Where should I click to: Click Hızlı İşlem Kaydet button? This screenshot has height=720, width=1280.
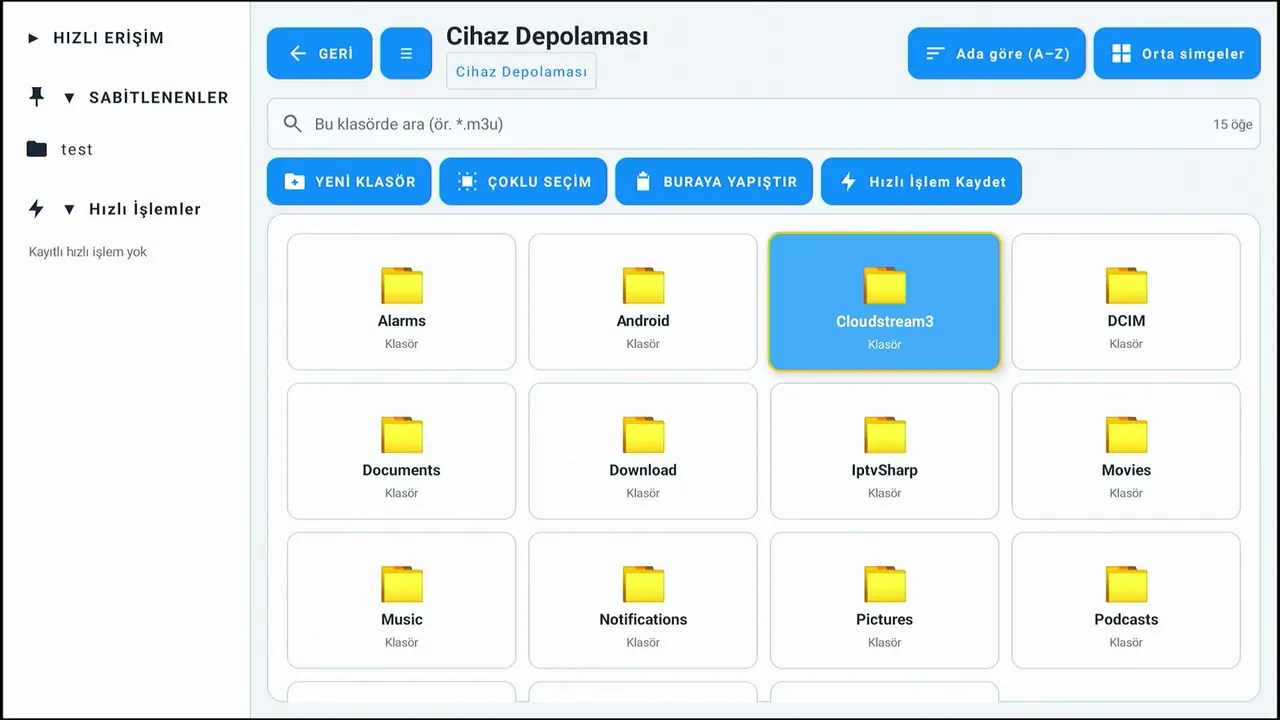pyautogui.click(x=921, y=181)
